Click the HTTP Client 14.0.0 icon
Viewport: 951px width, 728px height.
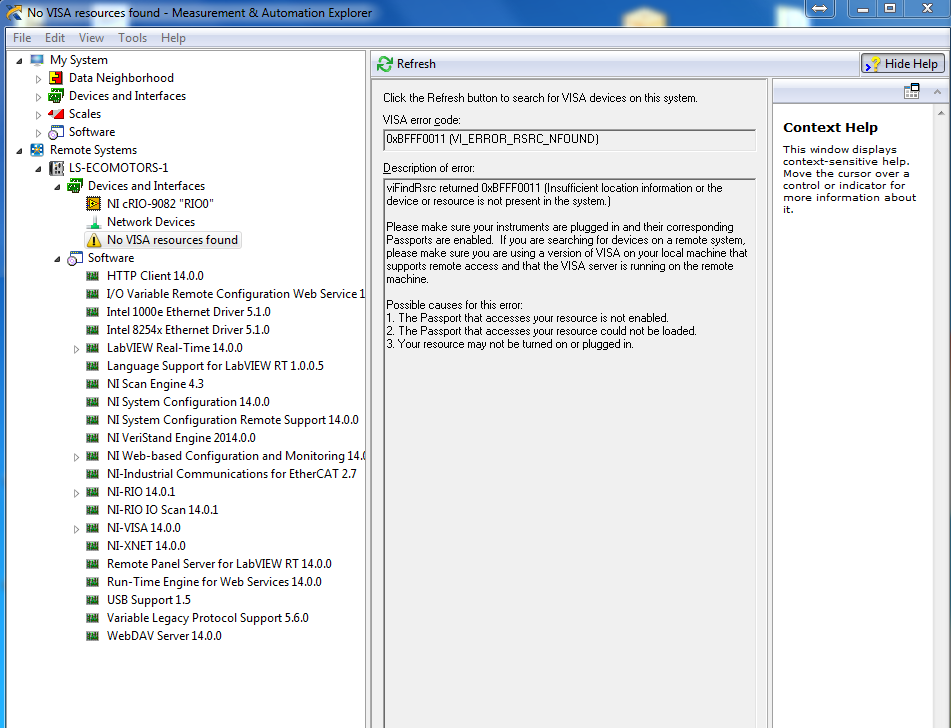(92, 276)
